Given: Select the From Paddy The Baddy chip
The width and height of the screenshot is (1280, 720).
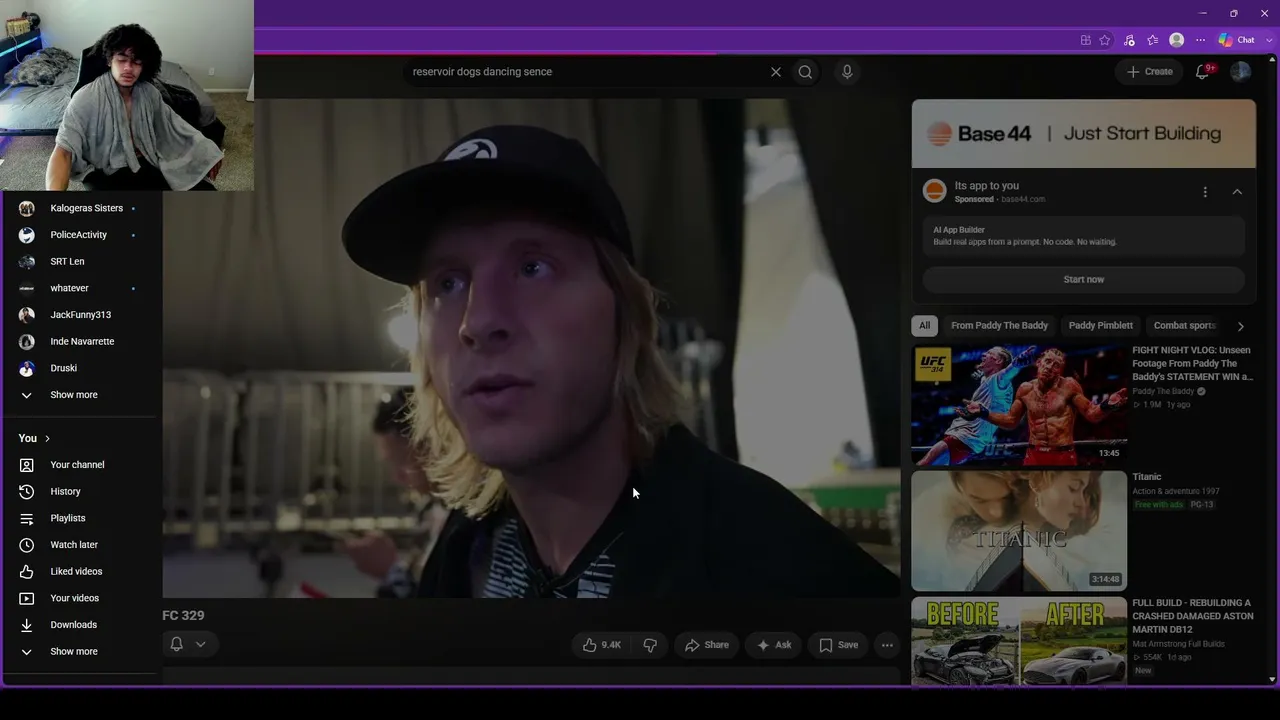Looking at the screenshot, I should coord(1000,325).
